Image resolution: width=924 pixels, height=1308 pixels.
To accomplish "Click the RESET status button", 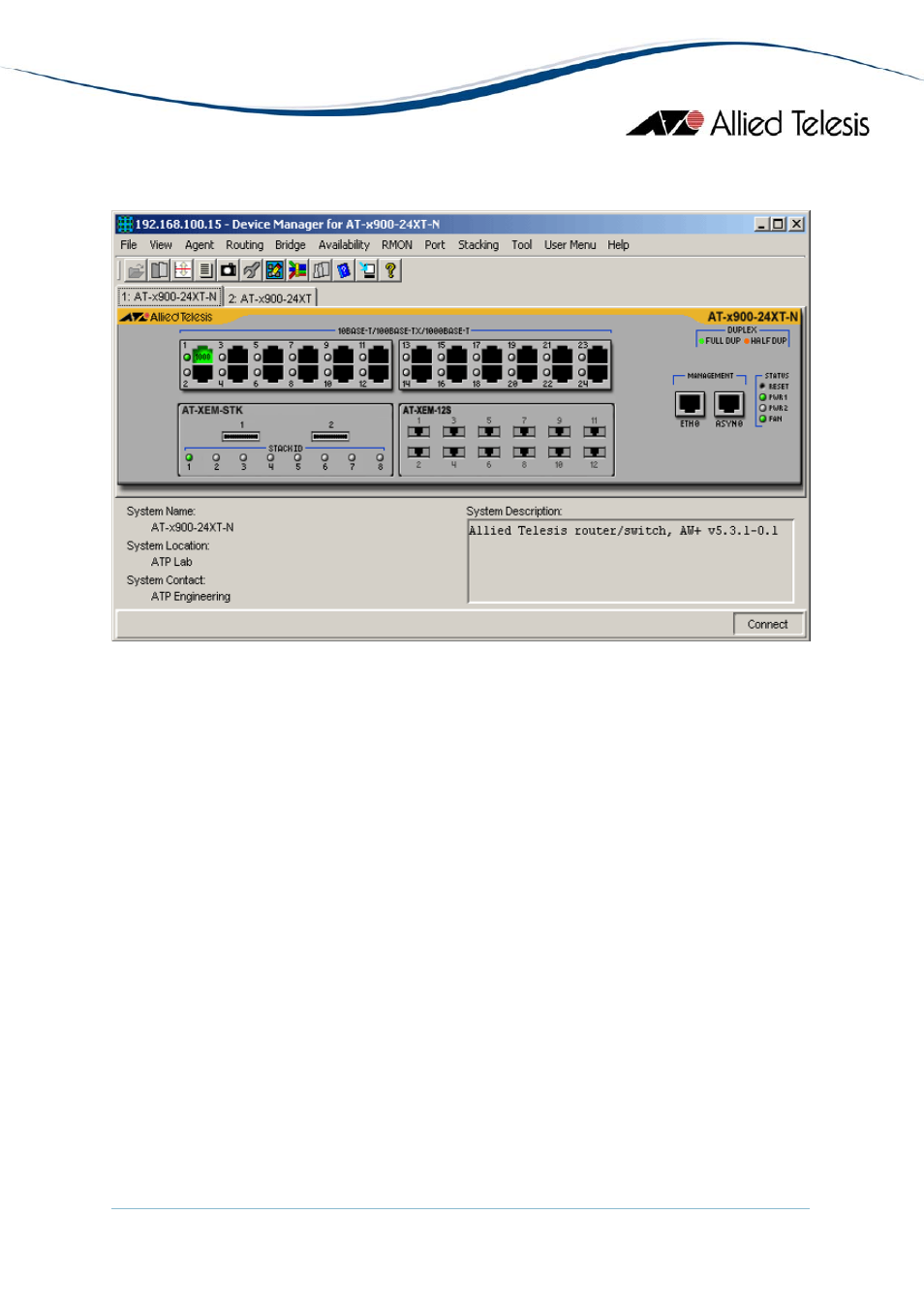I will pos(763,387).
